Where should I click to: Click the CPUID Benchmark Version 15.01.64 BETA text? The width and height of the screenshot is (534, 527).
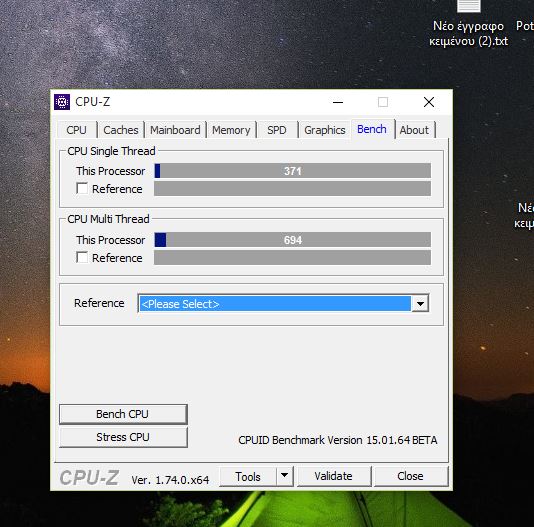click(338, 440)
